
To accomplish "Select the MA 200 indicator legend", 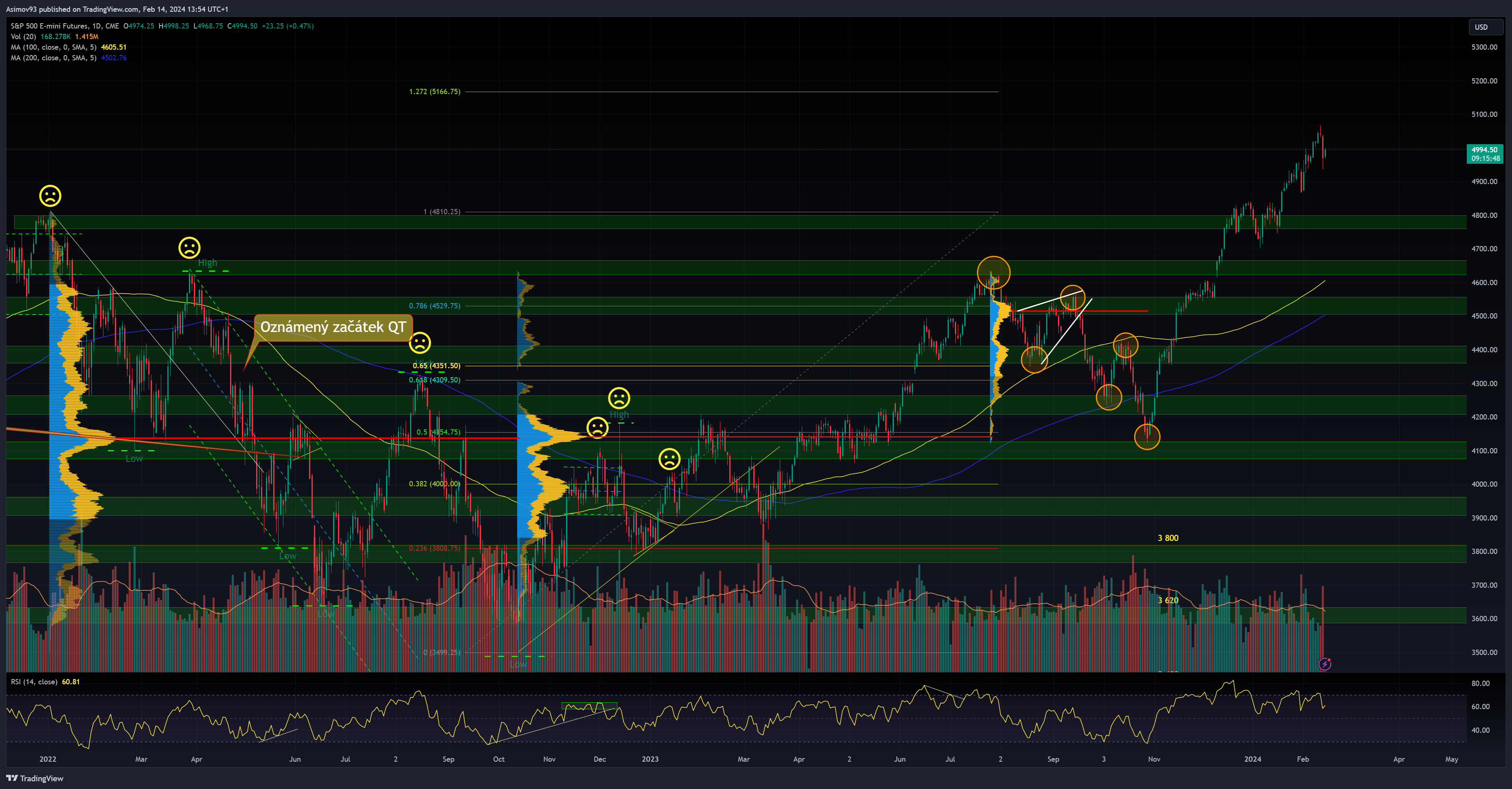I will click(x=53, y=57).
